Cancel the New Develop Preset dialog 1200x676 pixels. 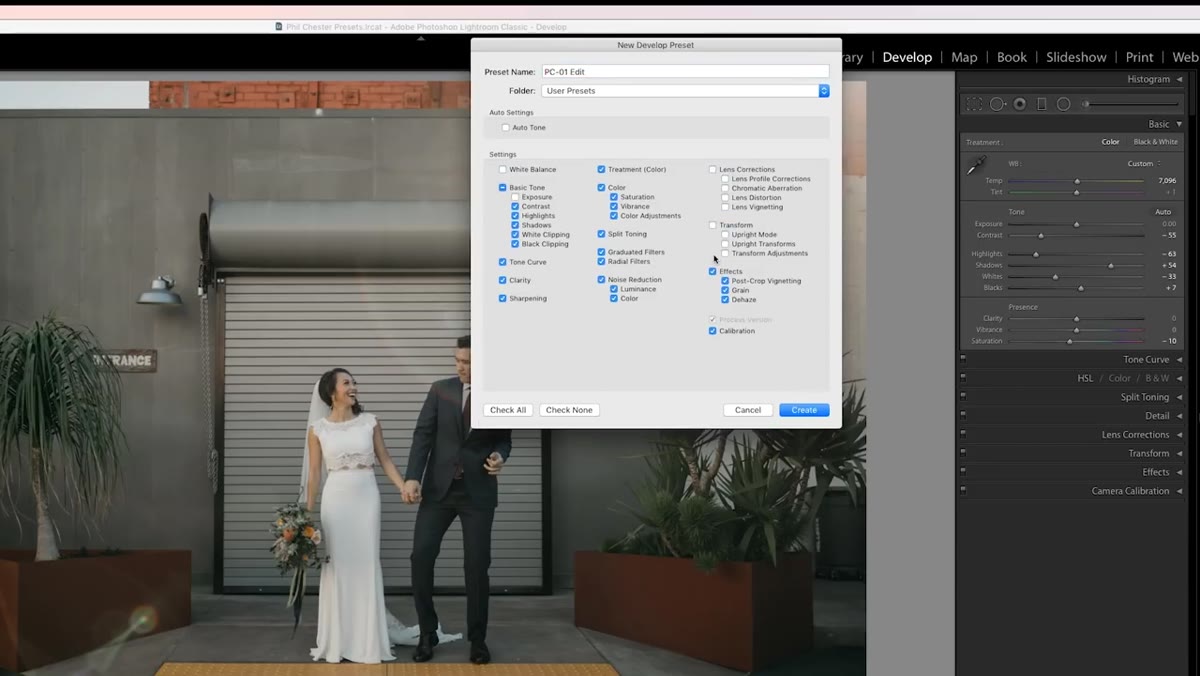tap(748, 410)
